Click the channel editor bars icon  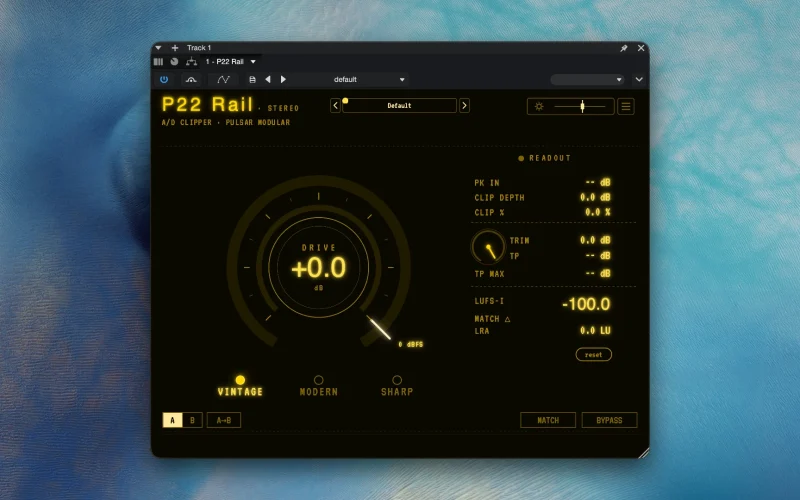point(158,62)
